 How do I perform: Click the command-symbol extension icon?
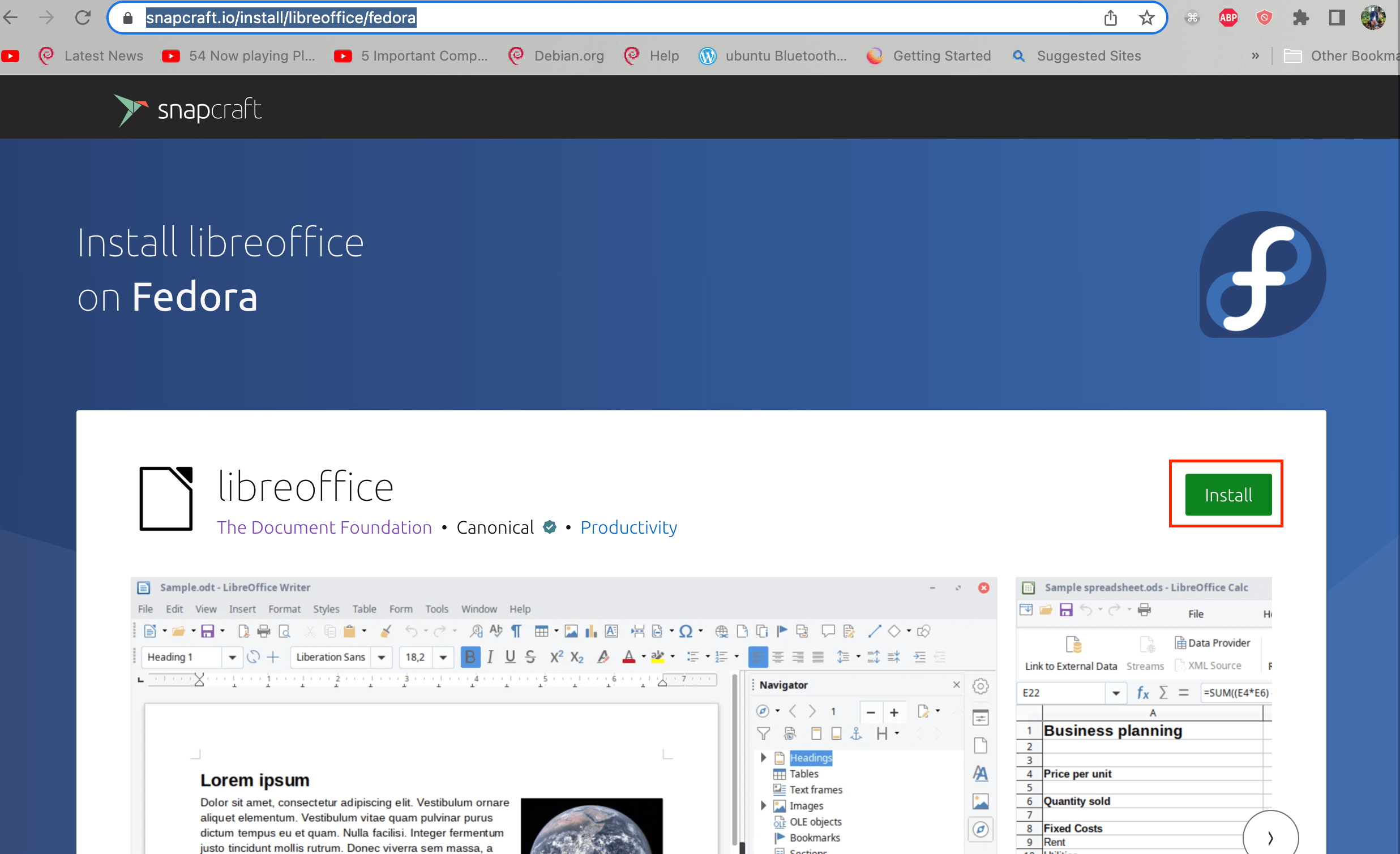point(1192,18)
